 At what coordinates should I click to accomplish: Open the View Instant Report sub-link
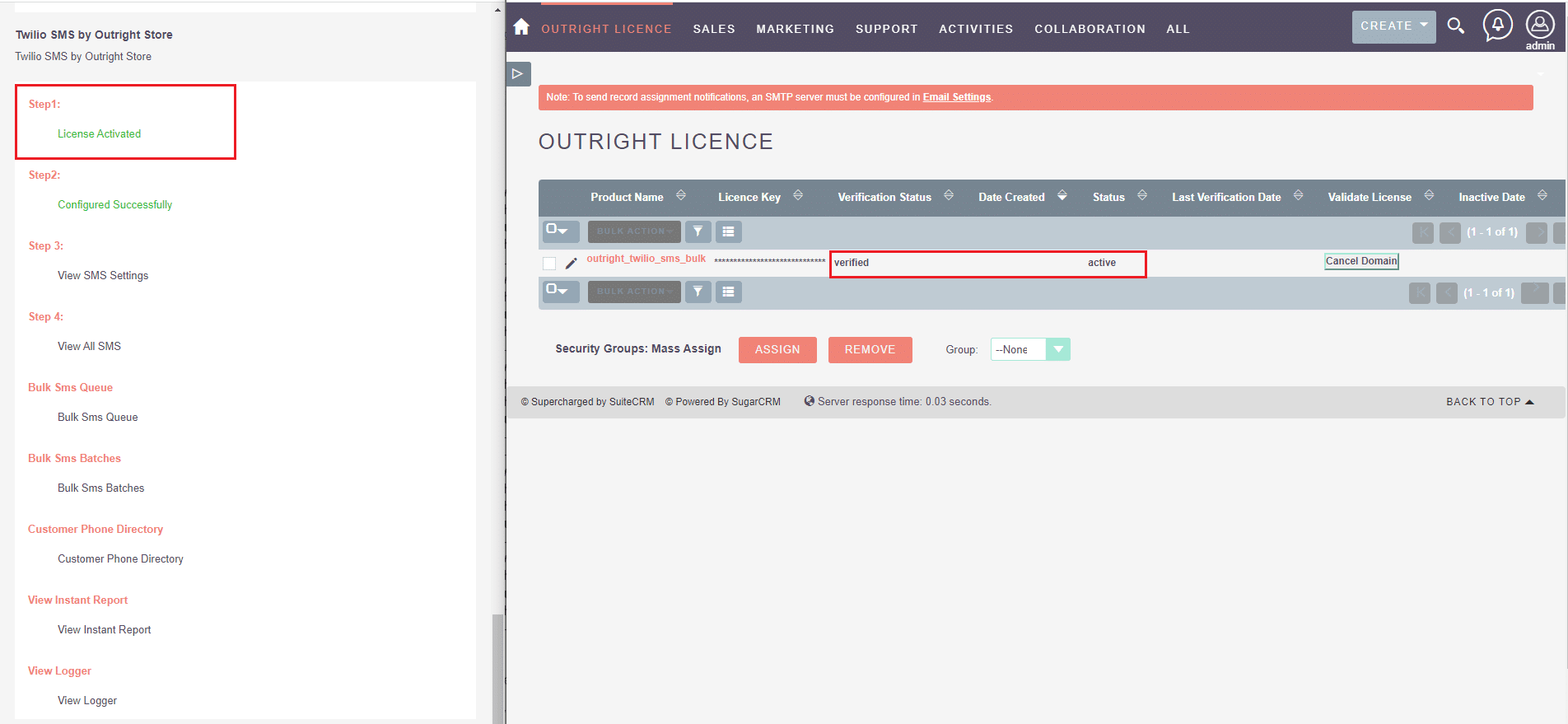[104, 629]
